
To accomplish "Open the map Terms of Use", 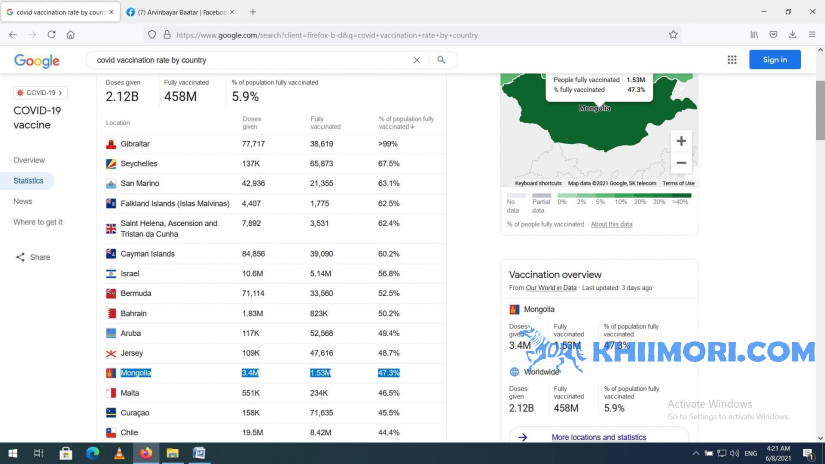I will click(678, 183).
